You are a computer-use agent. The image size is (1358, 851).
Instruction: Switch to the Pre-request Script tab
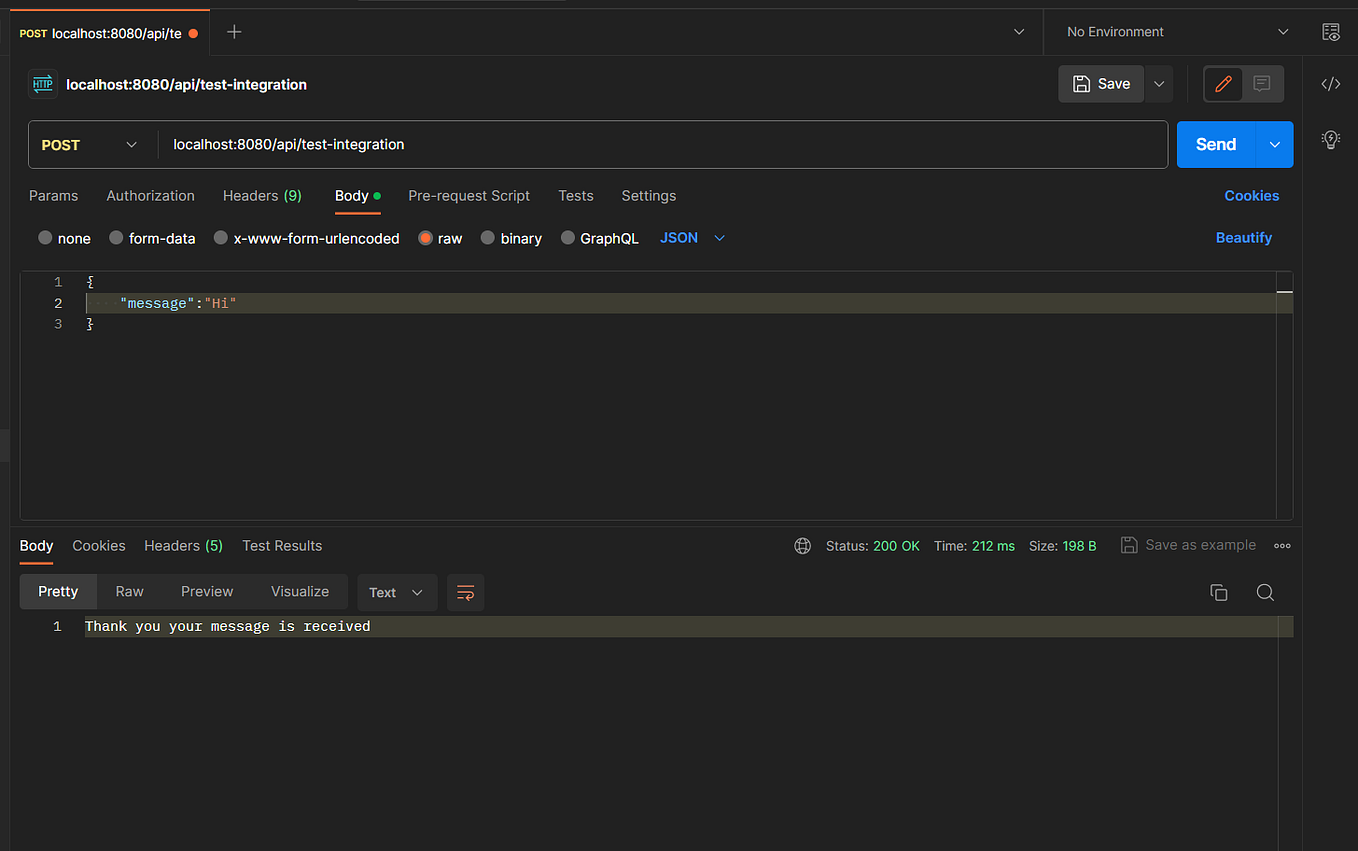pos(469,196)
